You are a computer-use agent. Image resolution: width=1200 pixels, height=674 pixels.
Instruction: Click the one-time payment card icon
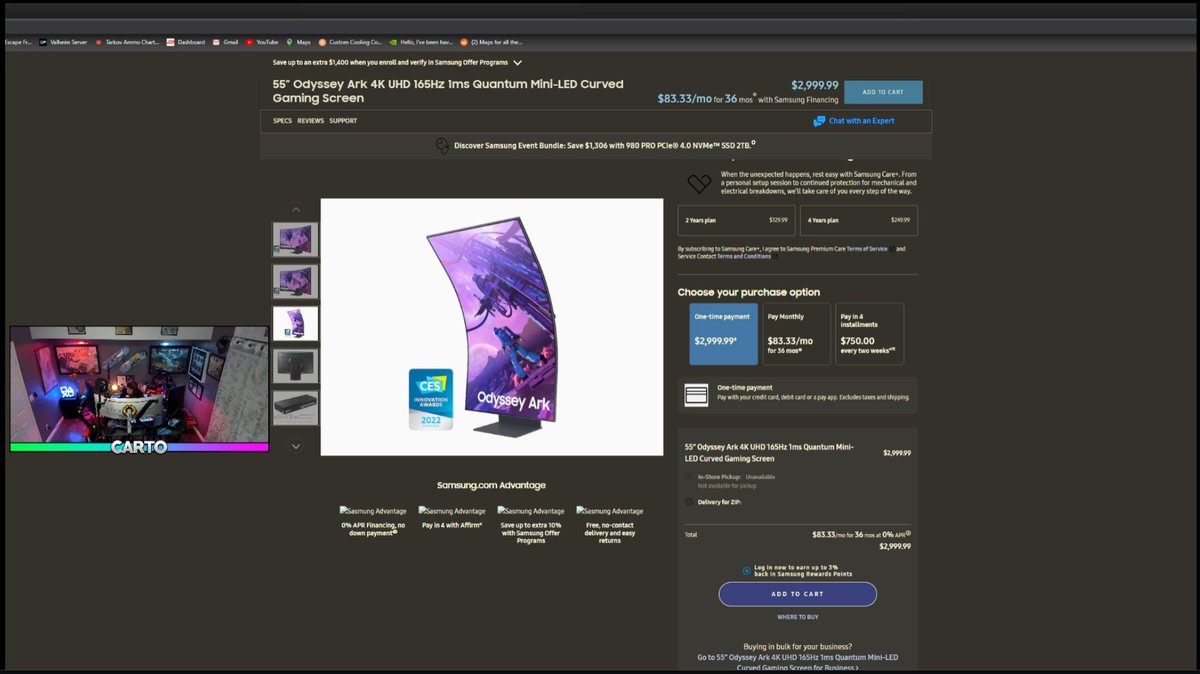click(696, 394)
